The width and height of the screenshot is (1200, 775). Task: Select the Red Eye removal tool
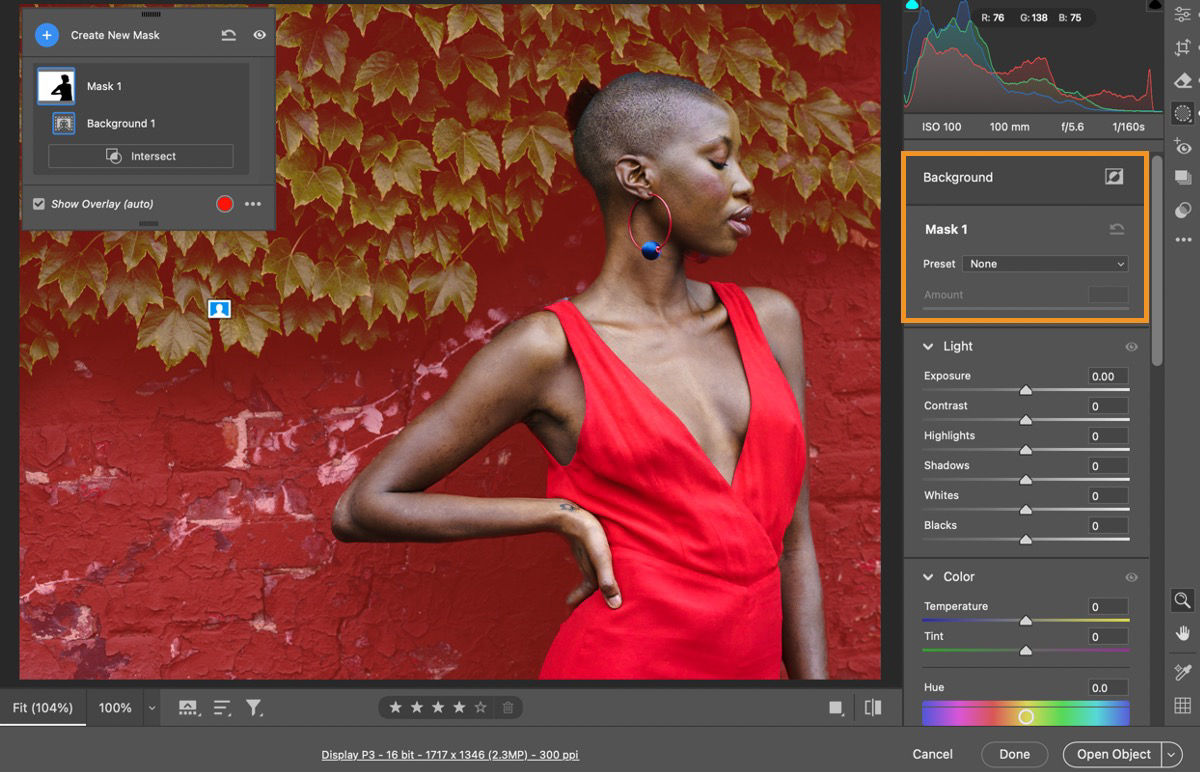(1183, 146)
